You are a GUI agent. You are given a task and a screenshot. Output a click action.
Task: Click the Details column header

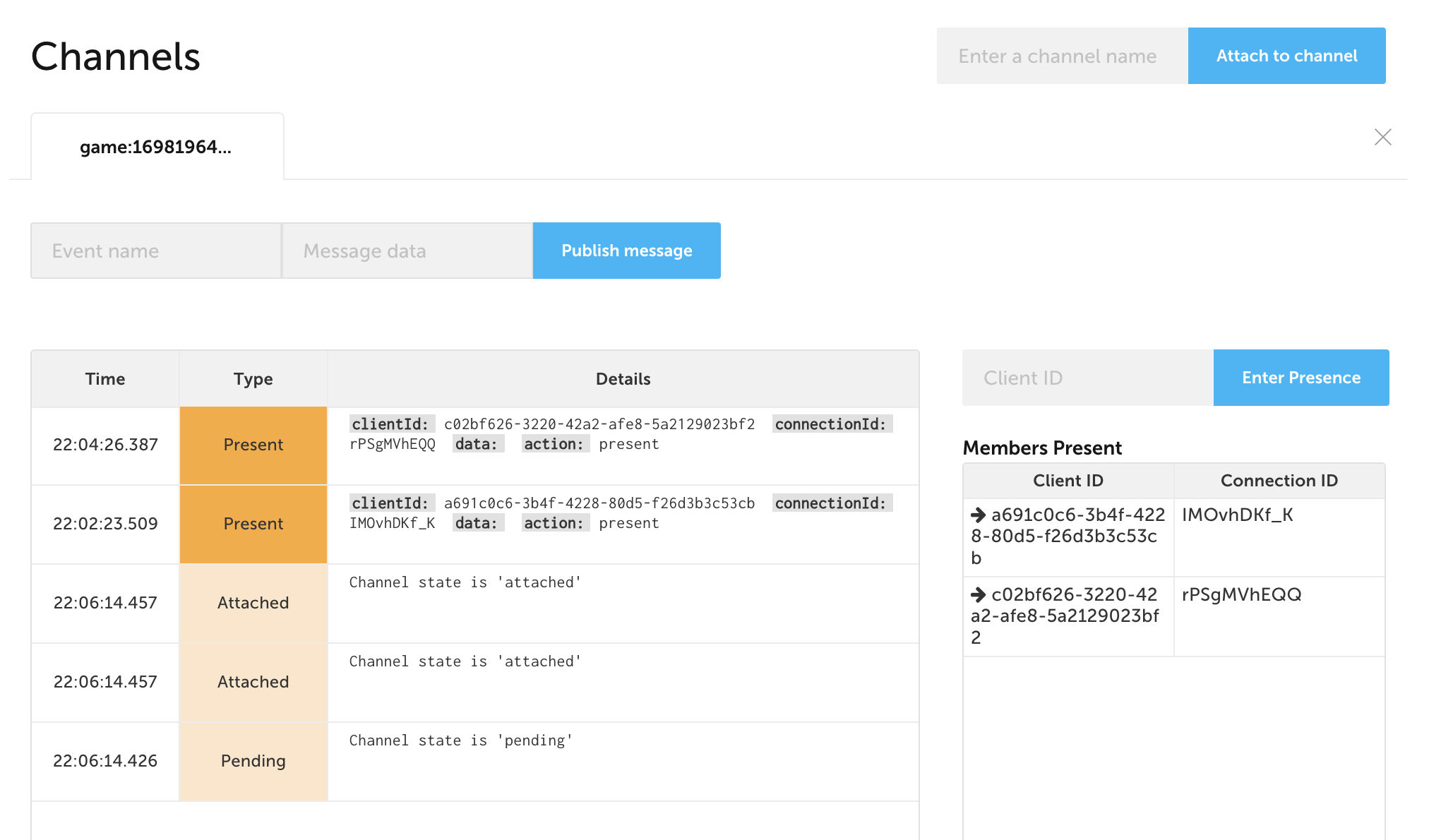pos(623,379)
